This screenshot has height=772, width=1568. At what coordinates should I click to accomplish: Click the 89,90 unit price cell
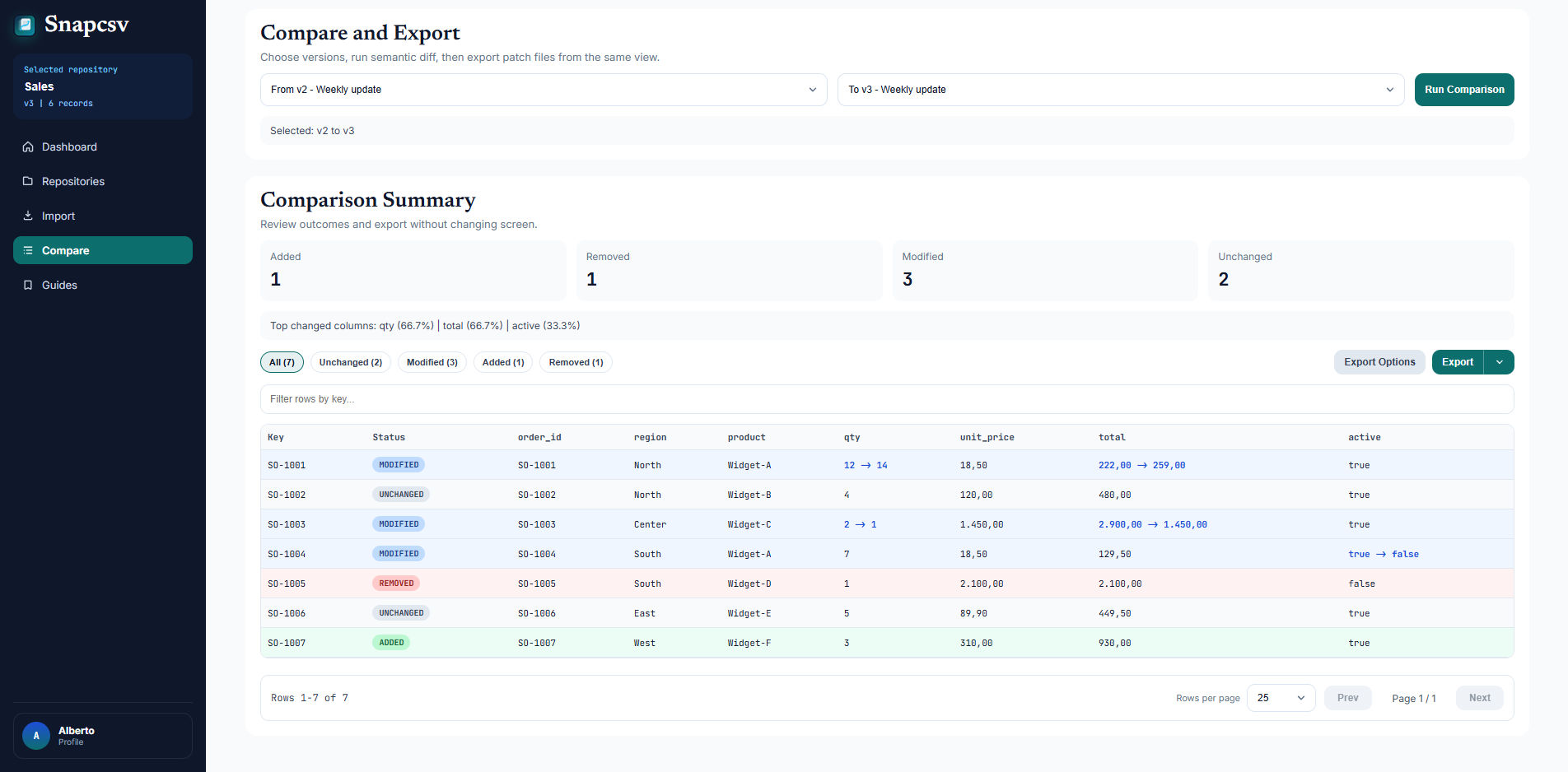coord(973,613)
